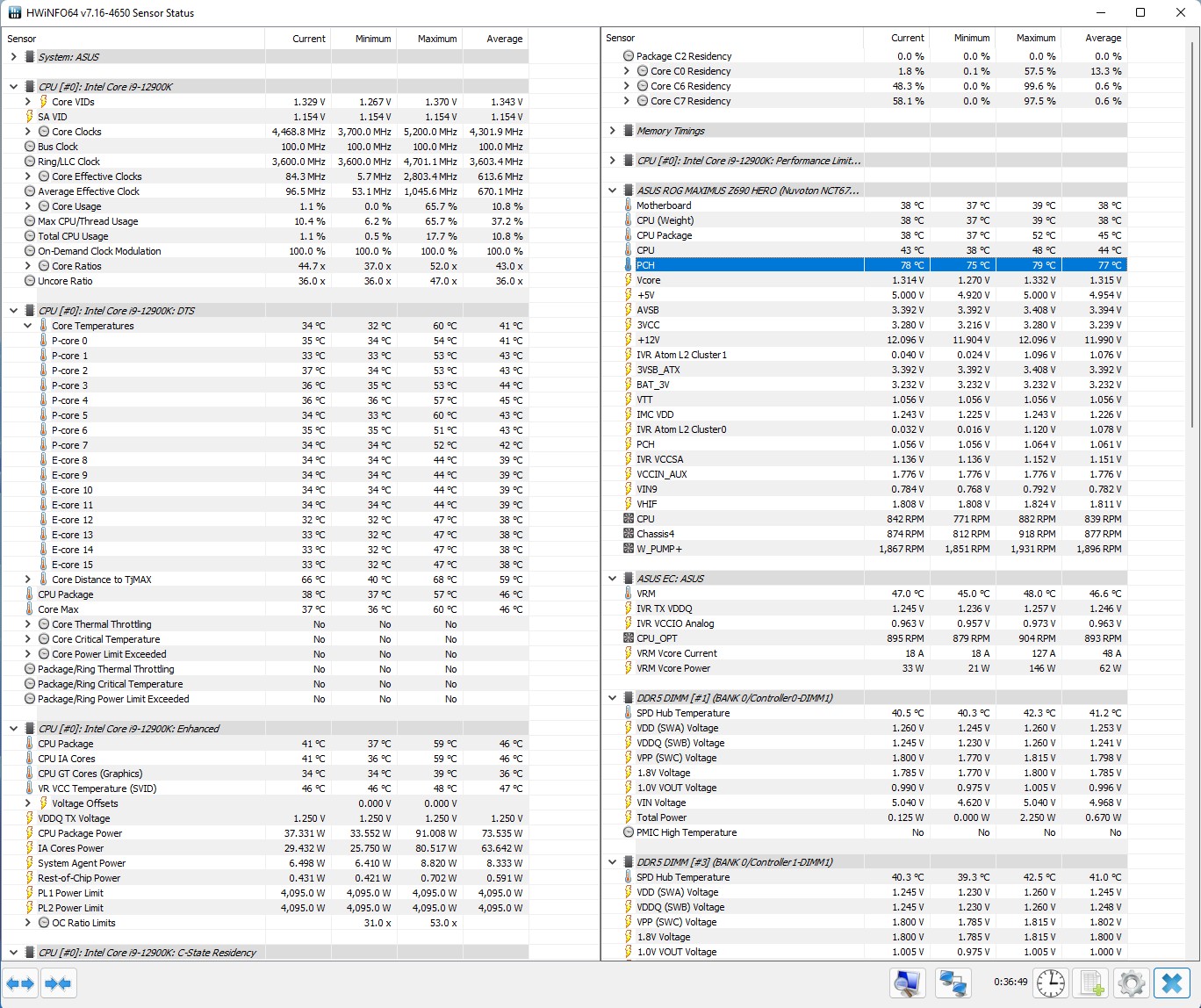Start logging with the sheet-plus icon

click(x=1091, y=983)
